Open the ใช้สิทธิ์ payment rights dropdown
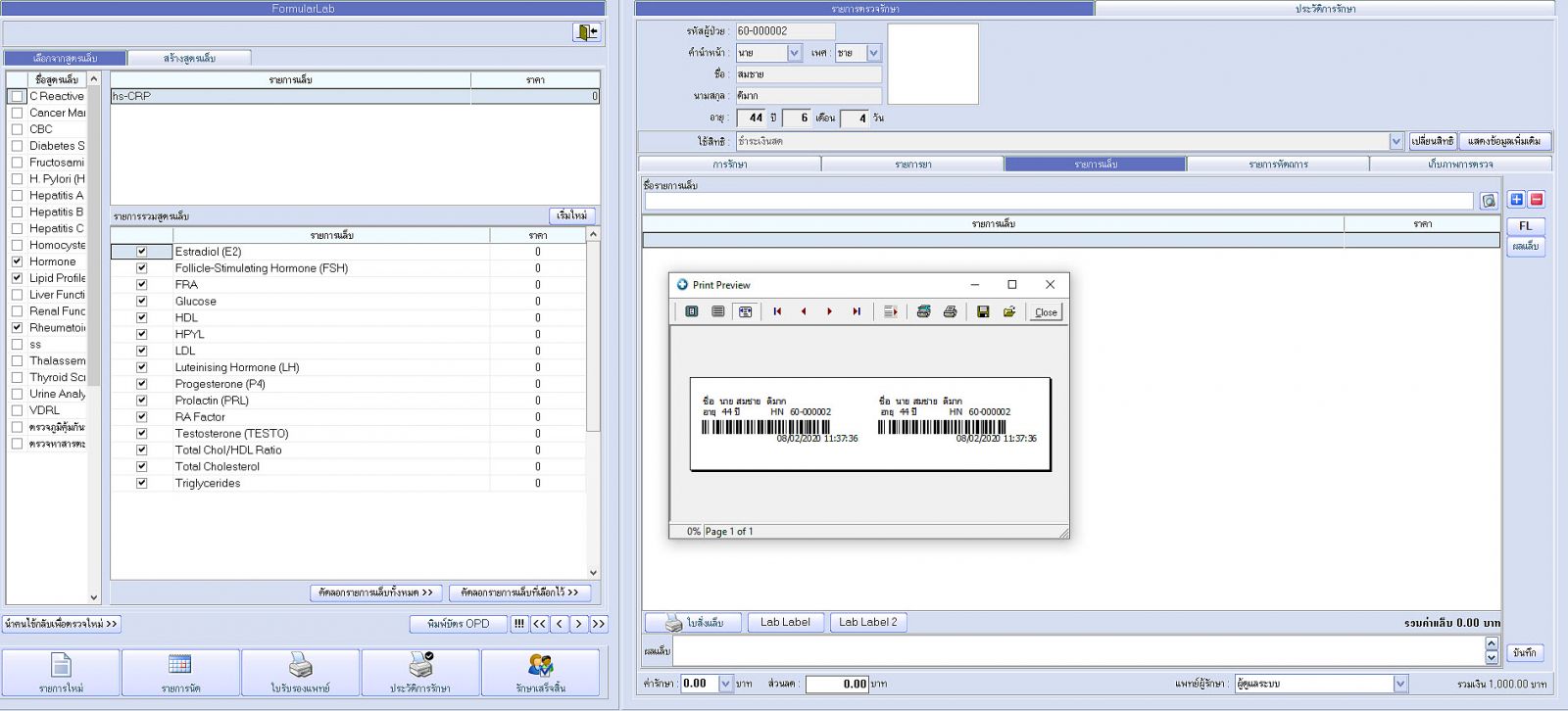The height and width of the screenshot is (711, 1568). [1396, 141]
